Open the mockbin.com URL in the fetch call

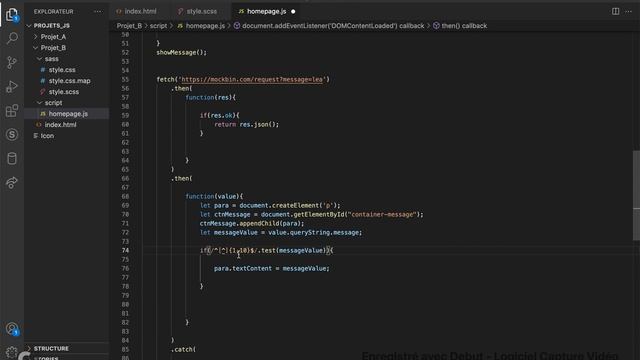pos(252,80)
